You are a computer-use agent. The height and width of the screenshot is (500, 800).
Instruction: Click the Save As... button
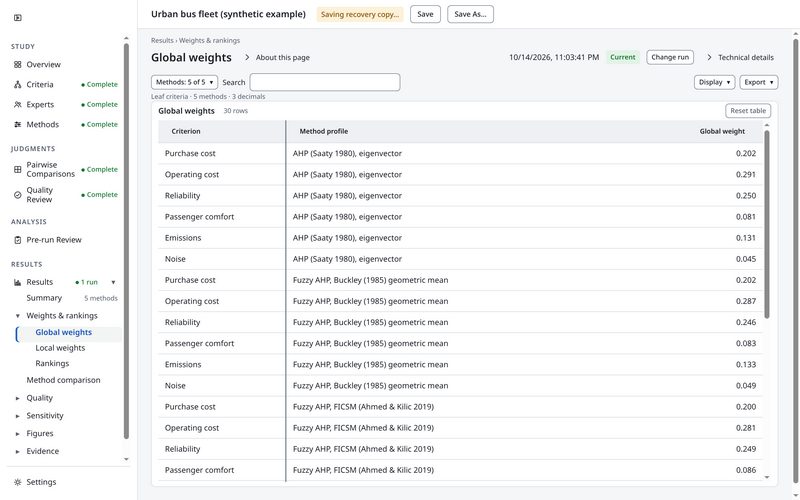coord(470,14)
